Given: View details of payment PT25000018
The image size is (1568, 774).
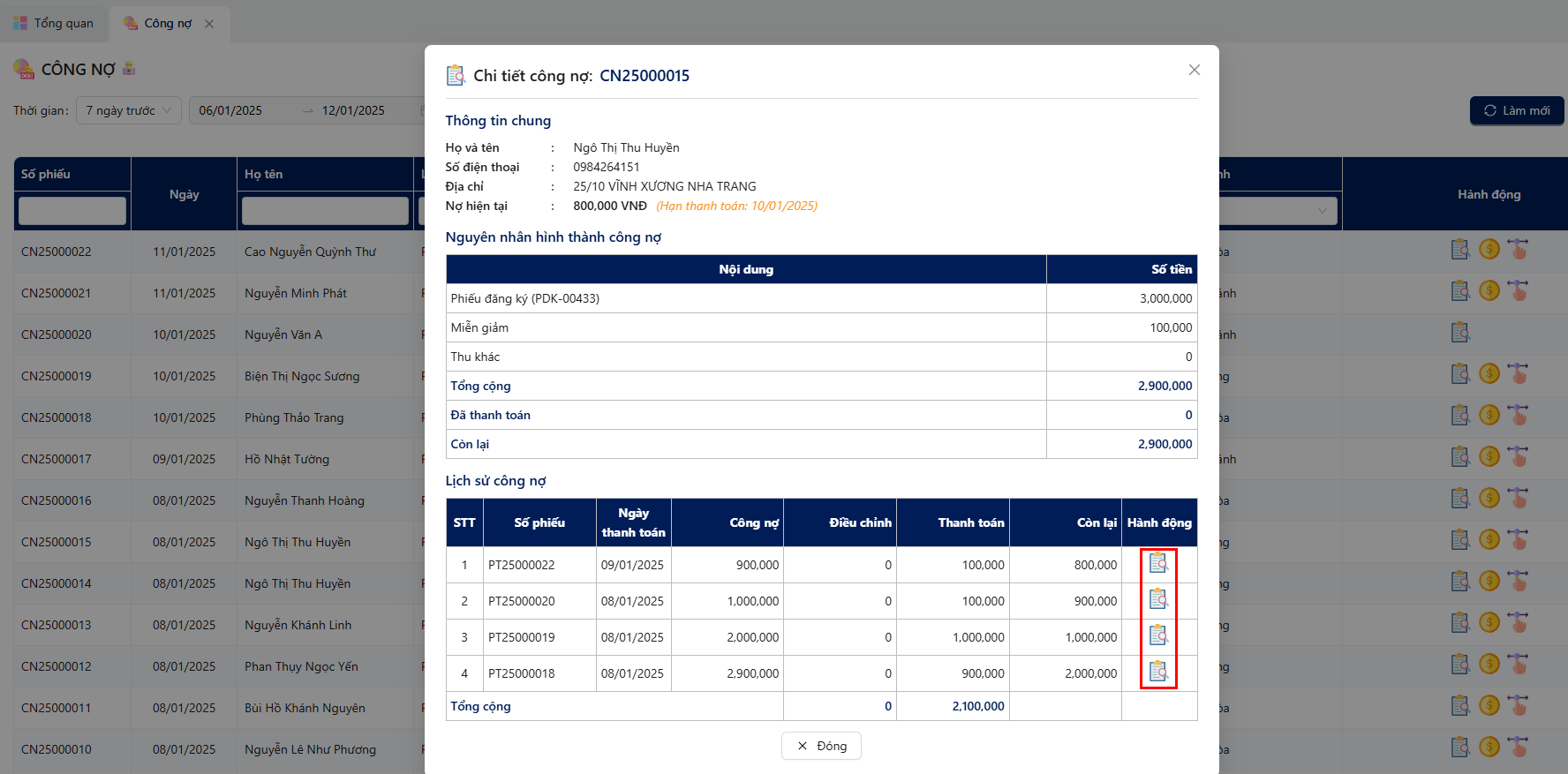Looking at the screenshot, I should 1158,672.
